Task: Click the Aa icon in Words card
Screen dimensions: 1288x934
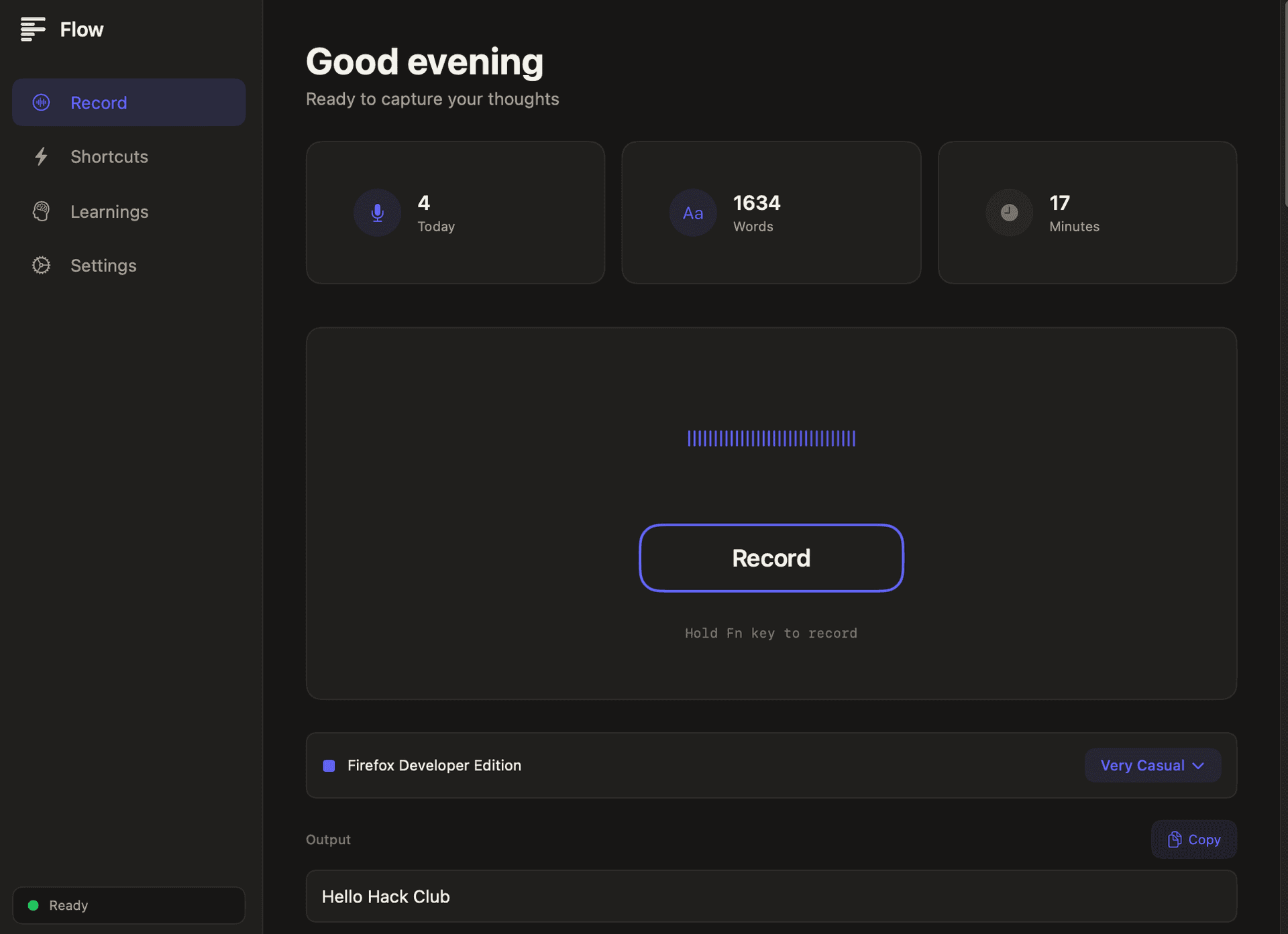Action: pyautogui.click(x=693, y=213)
